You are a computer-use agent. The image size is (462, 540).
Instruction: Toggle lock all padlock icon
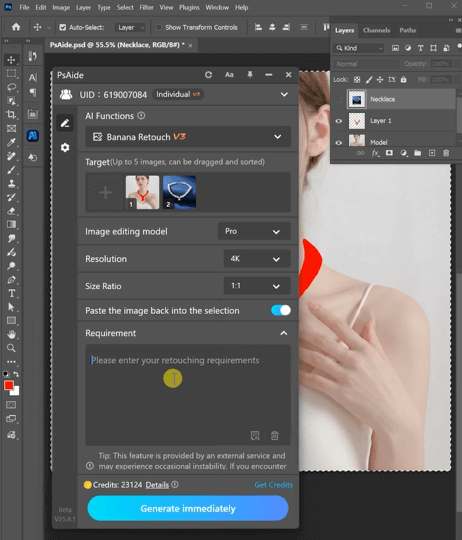tap(403, 80)
